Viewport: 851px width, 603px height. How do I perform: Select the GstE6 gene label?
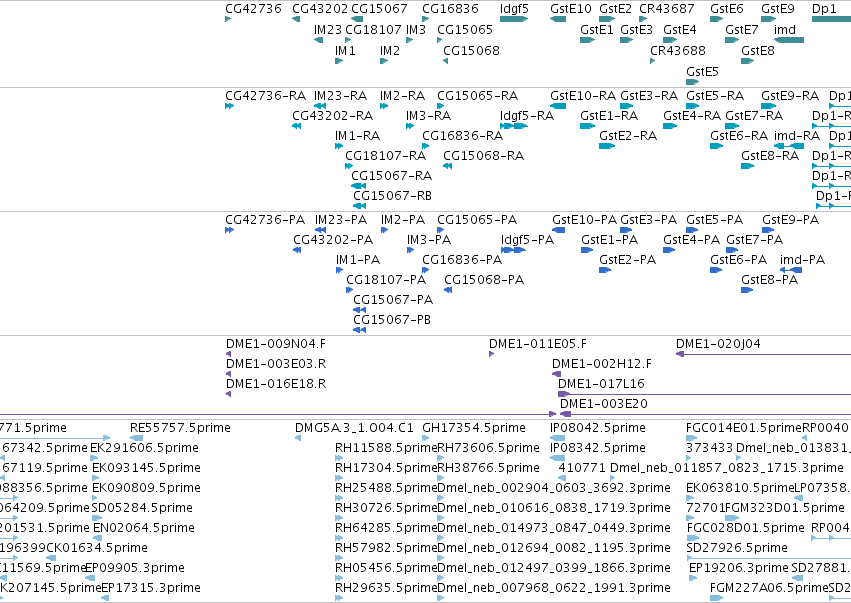click(727, 9)
